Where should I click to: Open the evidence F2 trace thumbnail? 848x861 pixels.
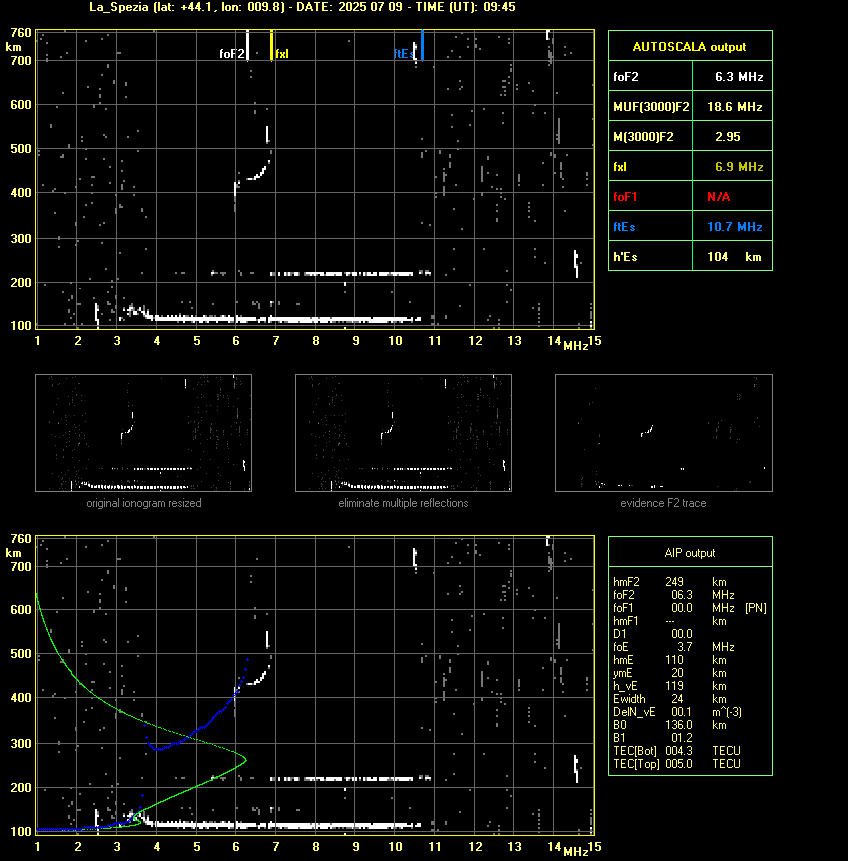click(663, 433)
